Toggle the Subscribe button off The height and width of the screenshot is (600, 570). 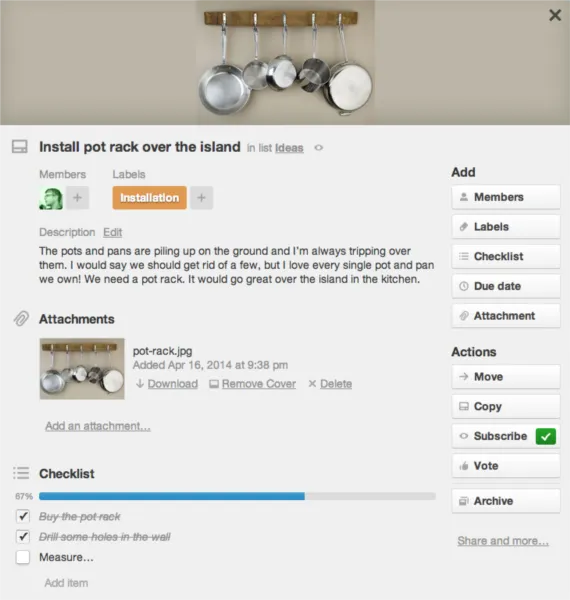tap(506, 436)
